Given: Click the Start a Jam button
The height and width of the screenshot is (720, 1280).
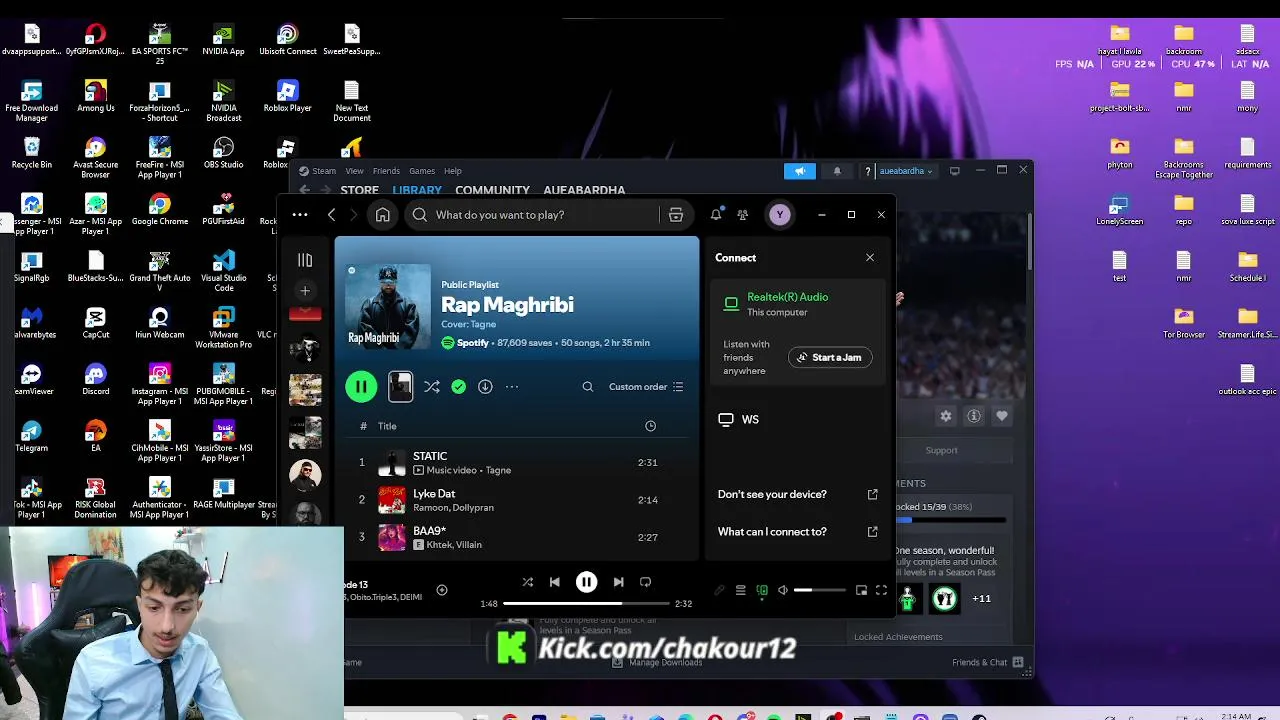Looking at the screenshot, I should point(830,357).
